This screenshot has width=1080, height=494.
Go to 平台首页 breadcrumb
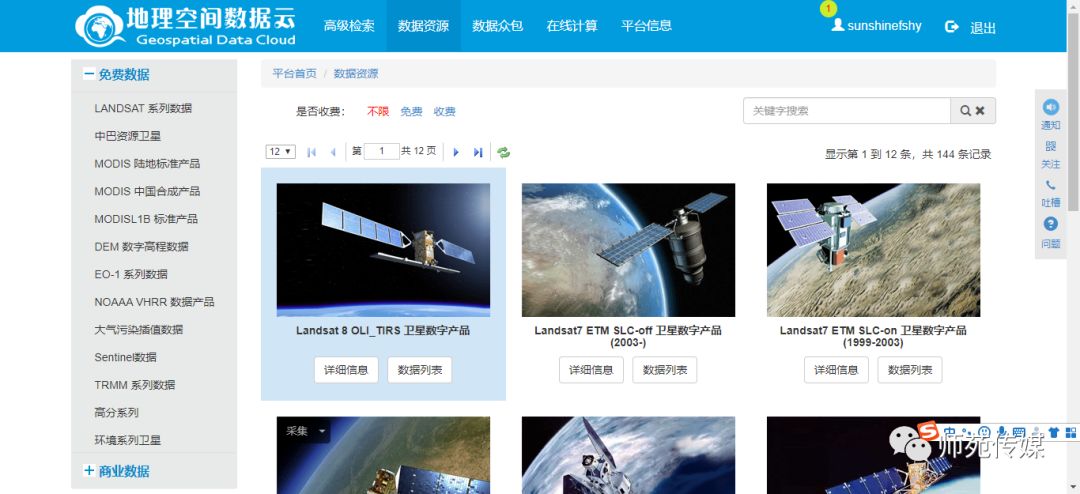pyautogui.click(x=294, y=74)
